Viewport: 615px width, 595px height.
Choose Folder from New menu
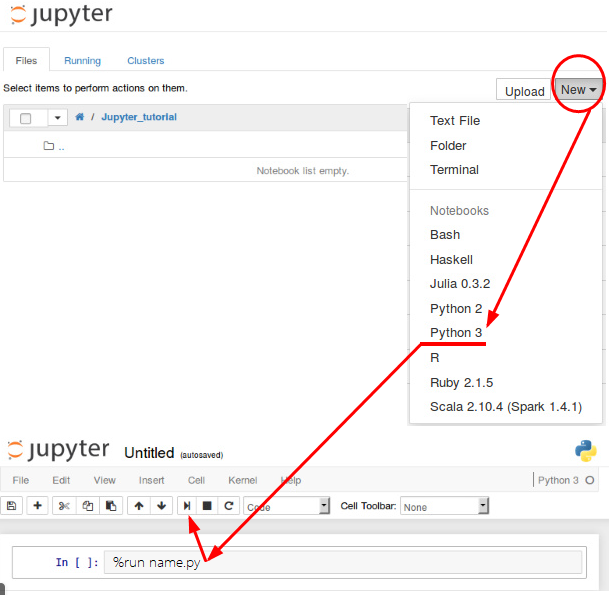(x=448, y=146)
